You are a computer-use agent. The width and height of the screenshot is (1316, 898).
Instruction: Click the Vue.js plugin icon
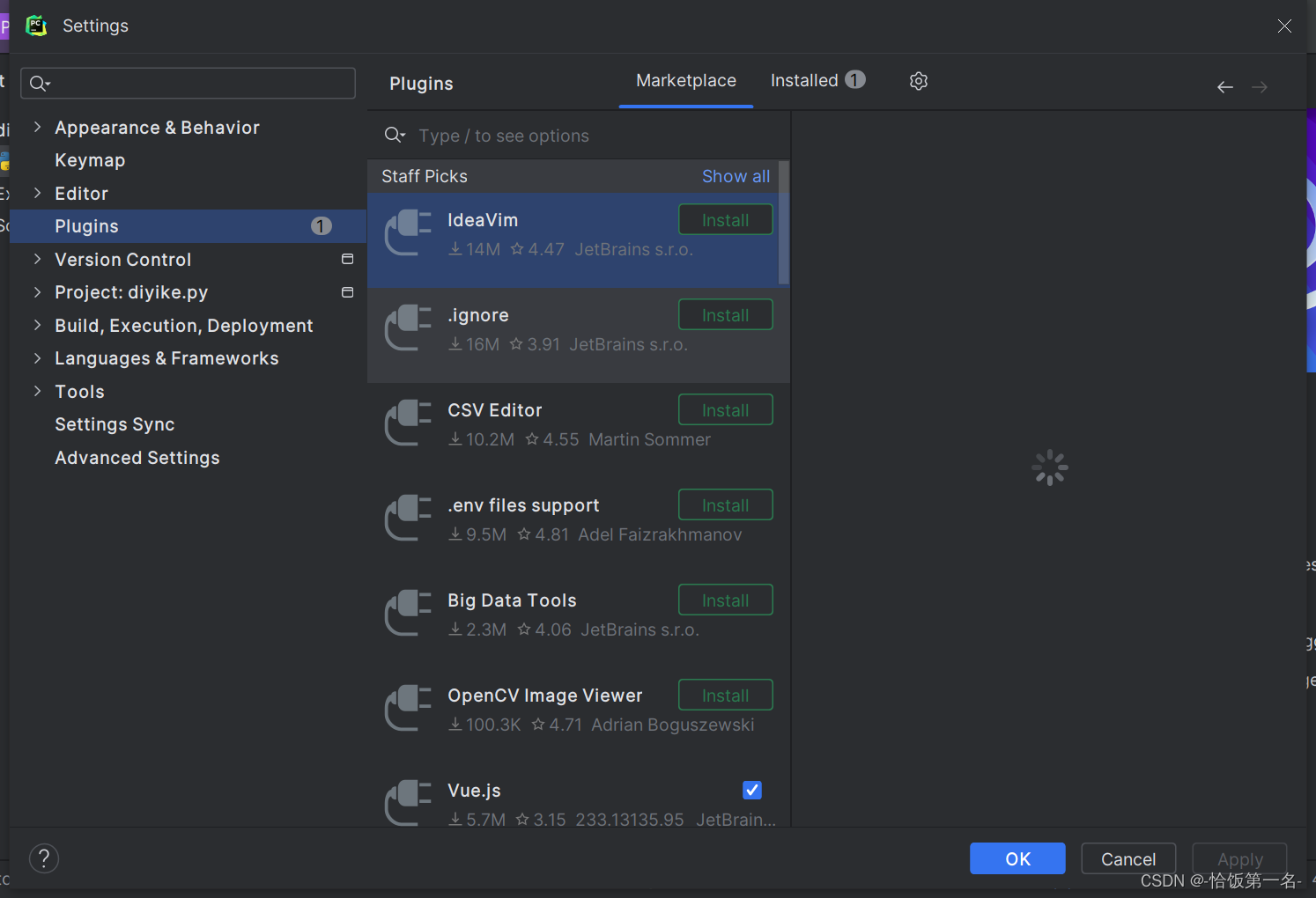[408, 802]
